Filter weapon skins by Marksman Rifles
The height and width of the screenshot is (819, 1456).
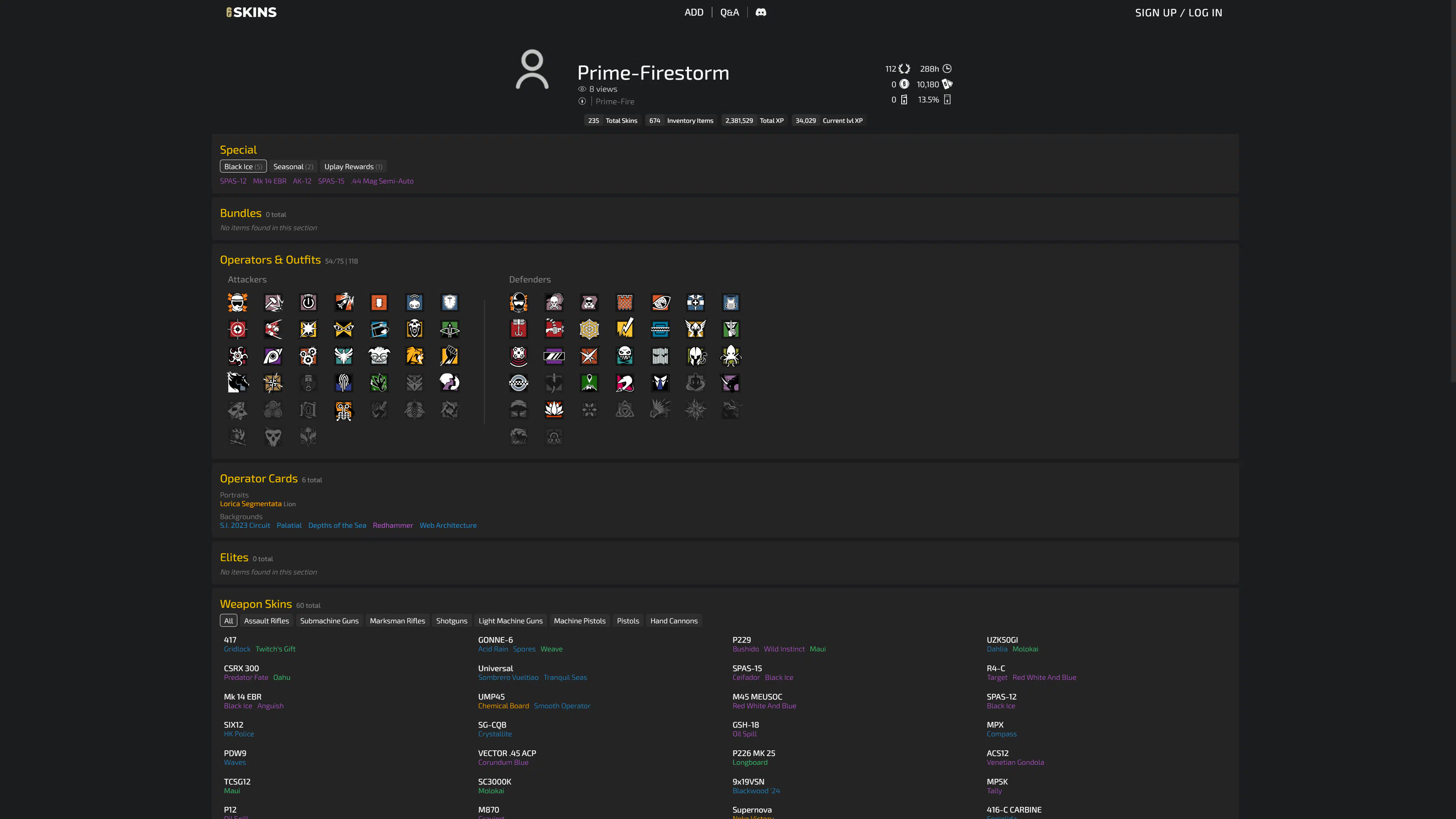pos(397,621)
